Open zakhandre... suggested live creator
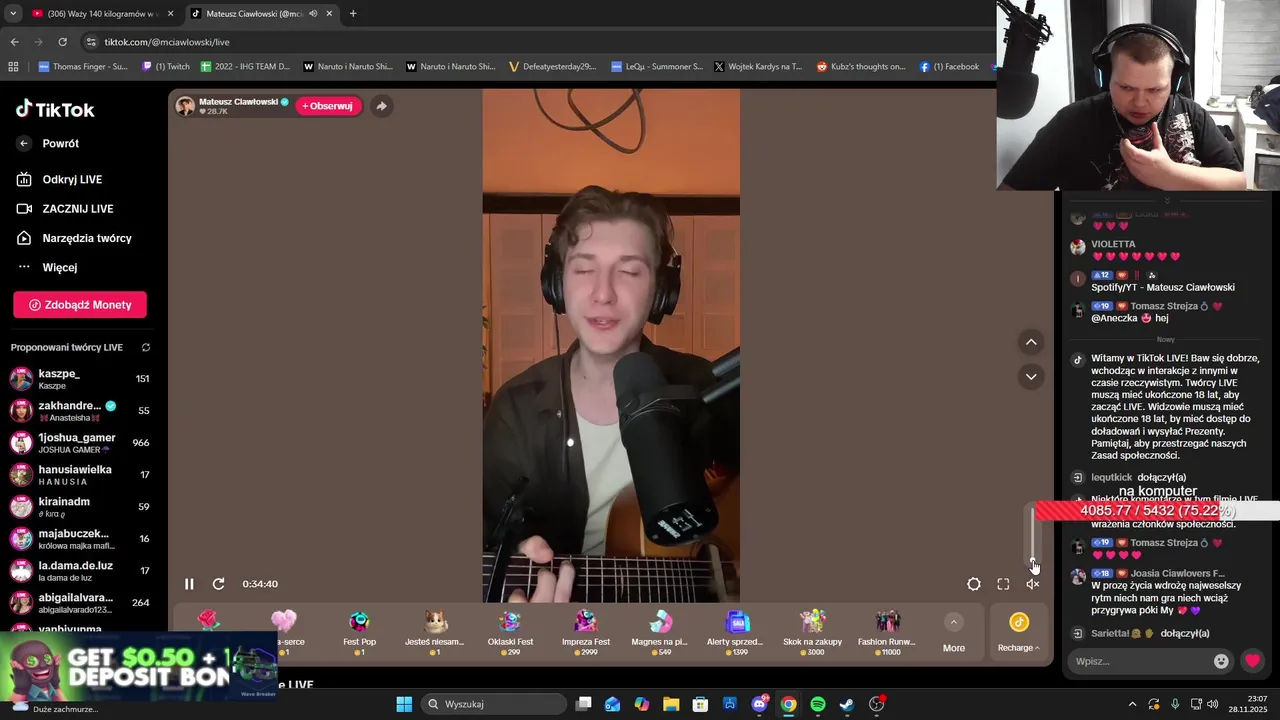The image size is (1280, 720). pyautogui.click(x=80, y=410)
